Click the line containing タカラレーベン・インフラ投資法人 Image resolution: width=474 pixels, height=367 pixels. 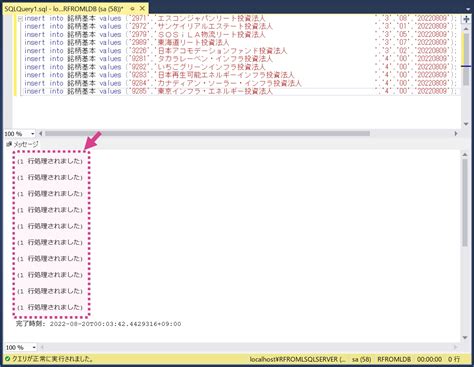click(x=240, y=59)
